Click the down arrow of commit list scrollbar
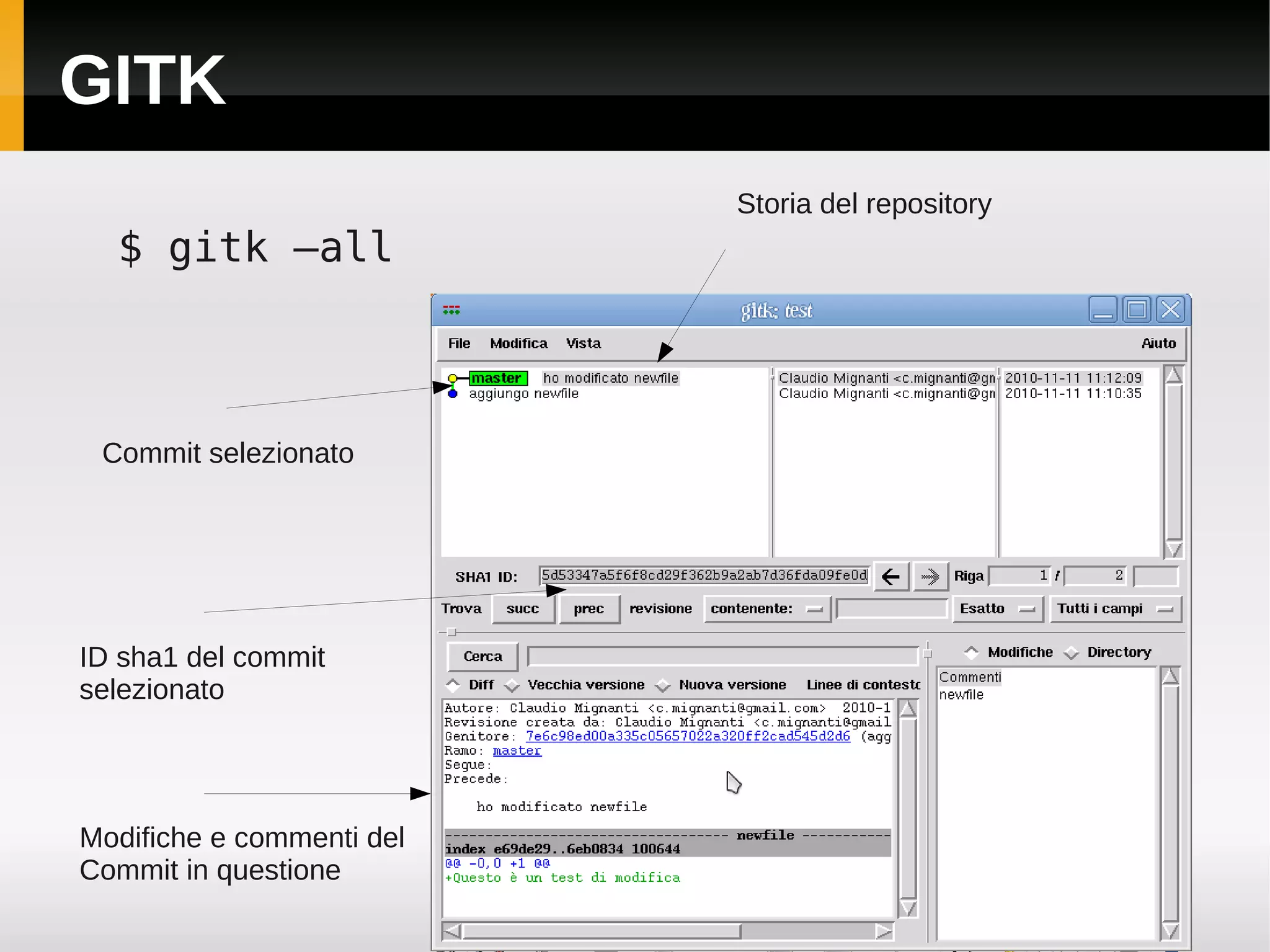This screenshot has height=952, width=1270. click(1173, 549)
